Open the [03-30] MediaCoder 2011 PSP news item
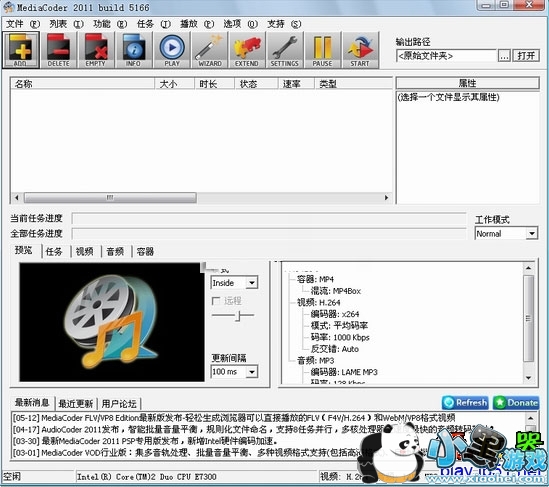Viewport: 549px width, 487px height. click(x=145, y=441)
